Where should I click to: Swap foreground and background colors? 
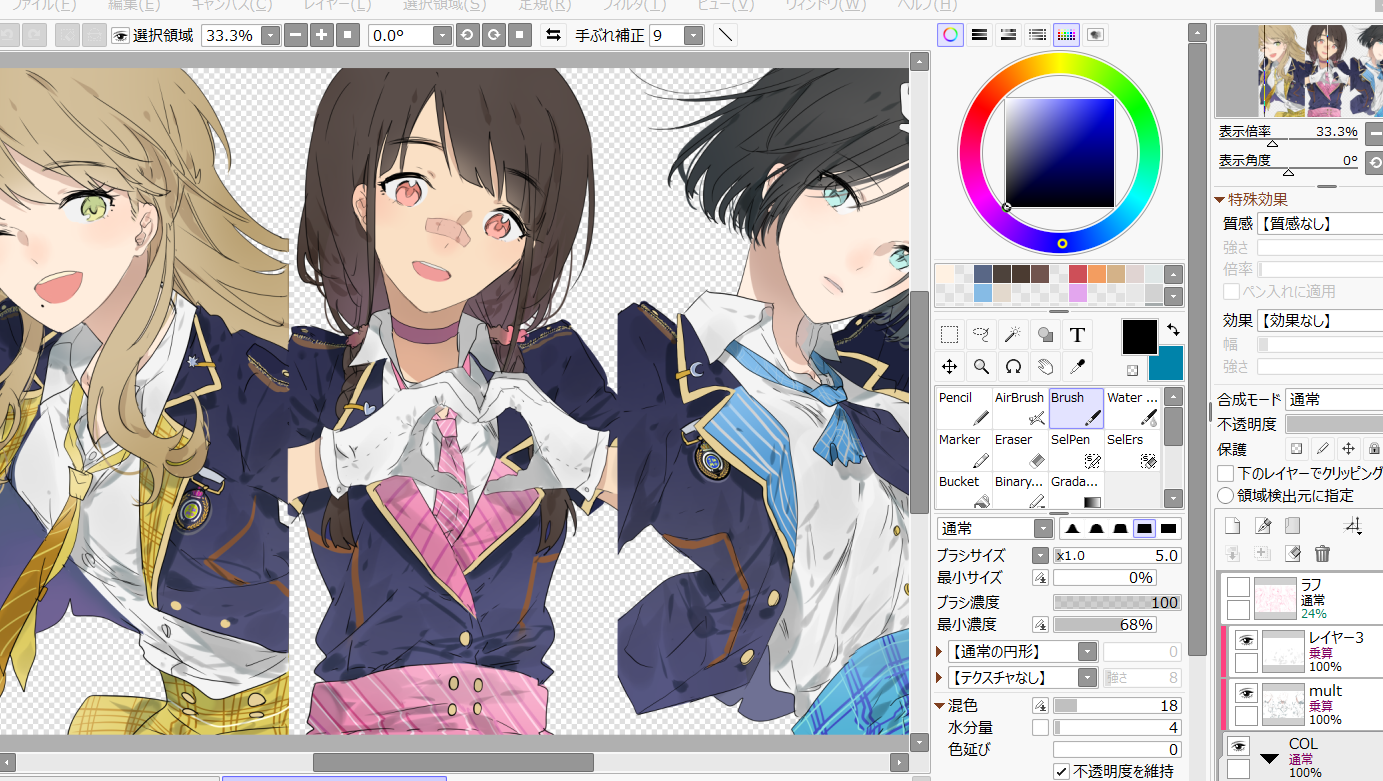[1173, 329]
